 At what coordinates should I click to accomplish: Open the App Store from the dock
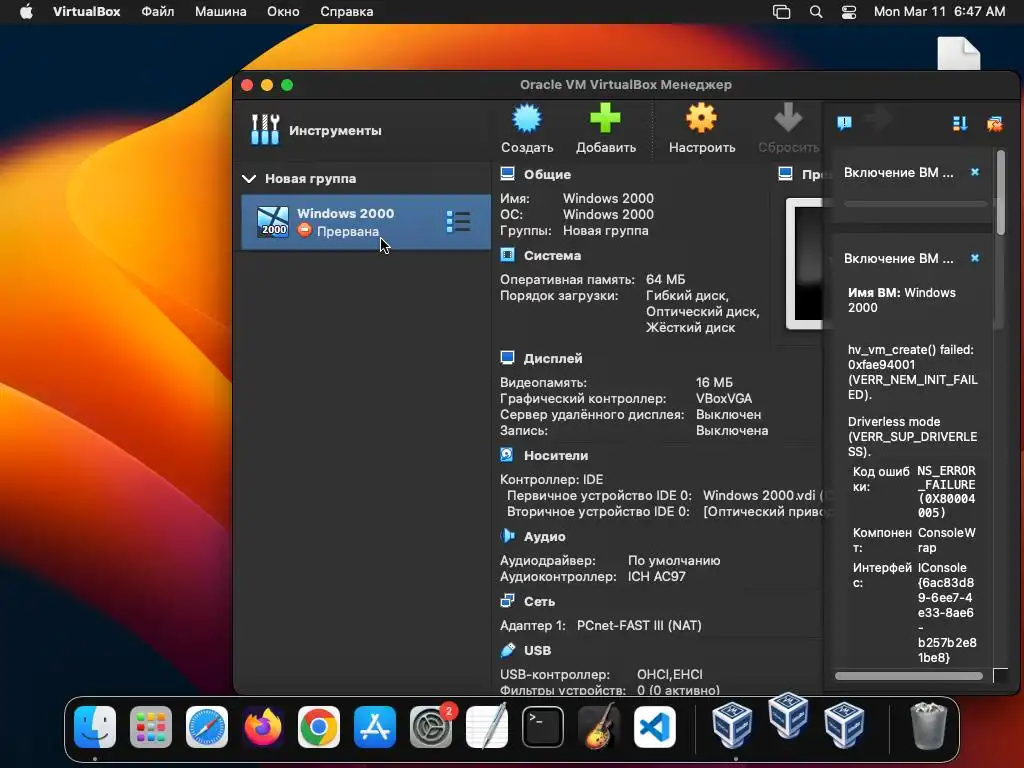tap(375, 727)
